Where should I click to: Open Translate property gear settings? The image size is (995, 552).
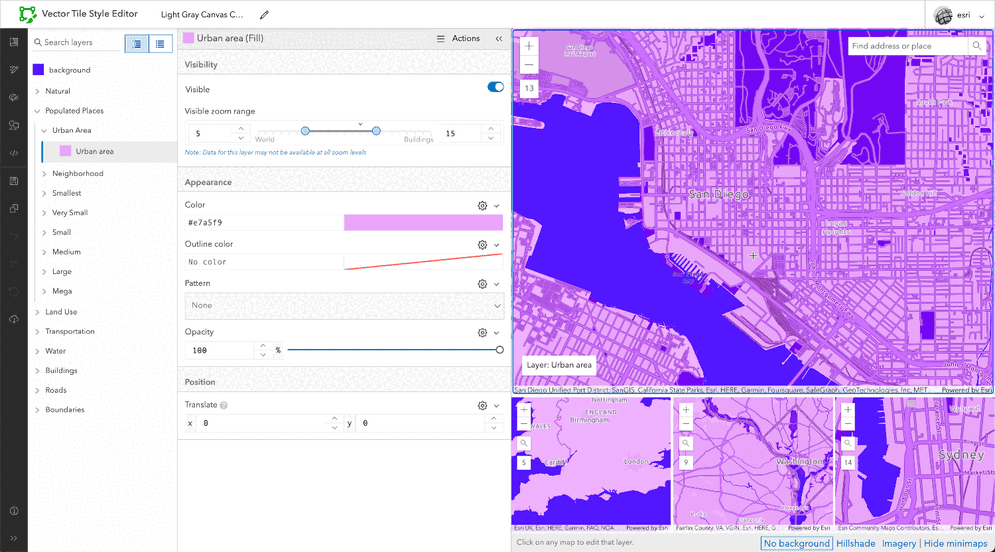pyautogui.click(x=482, y=405)
